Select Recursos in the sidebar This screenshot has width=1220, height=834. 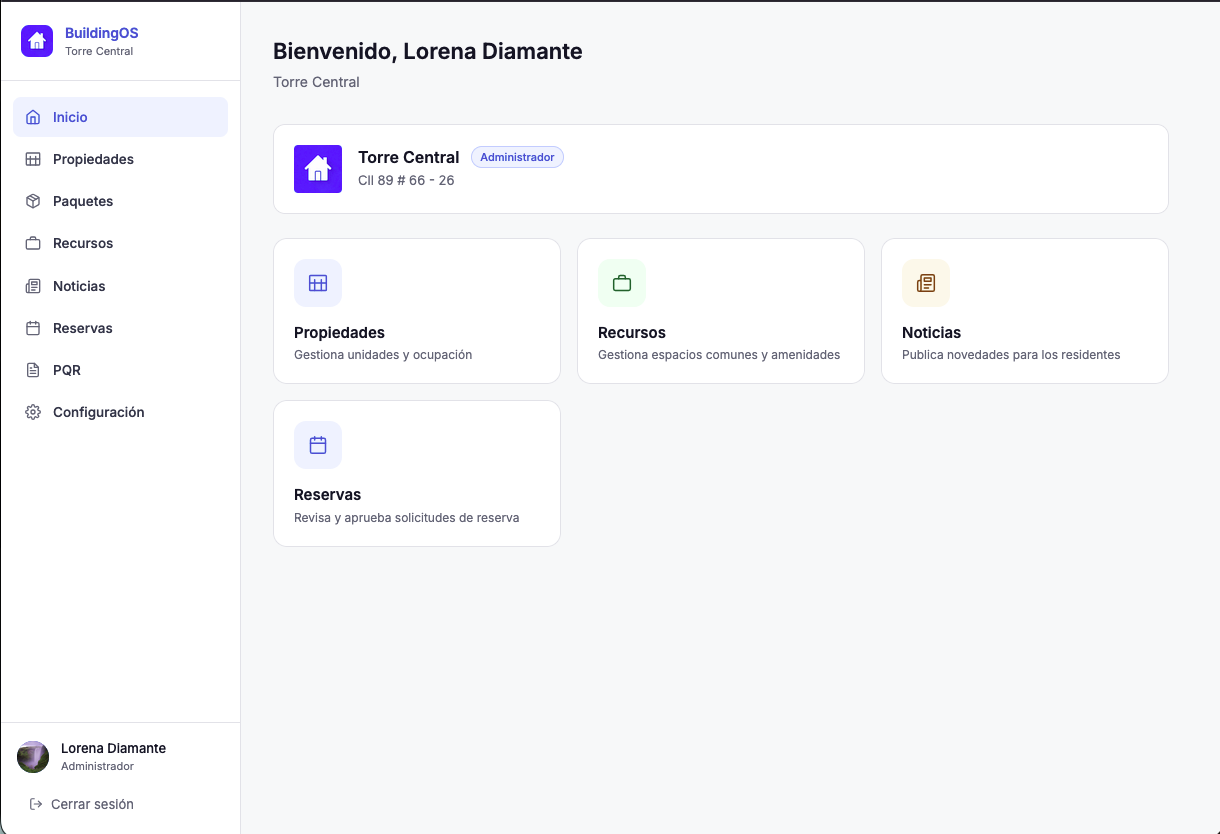[120, 243]
